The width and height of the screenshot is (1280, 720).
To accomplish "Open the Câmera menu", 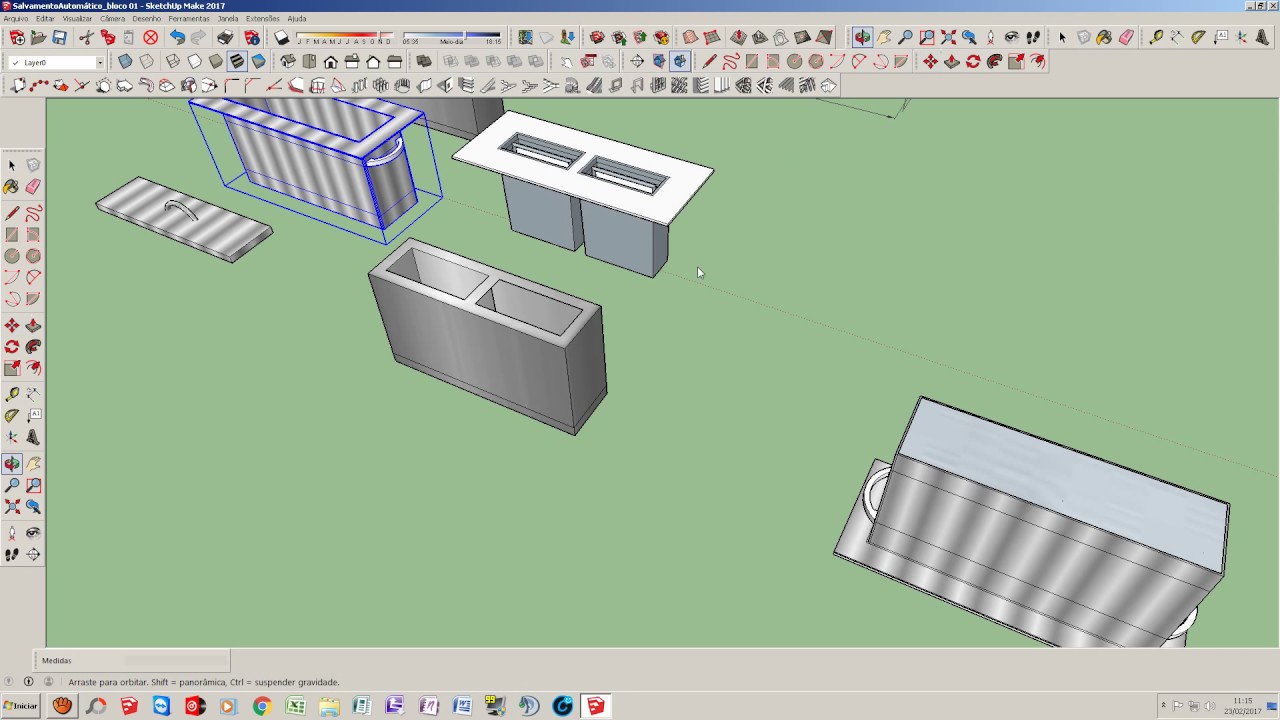I will point(112,18).
